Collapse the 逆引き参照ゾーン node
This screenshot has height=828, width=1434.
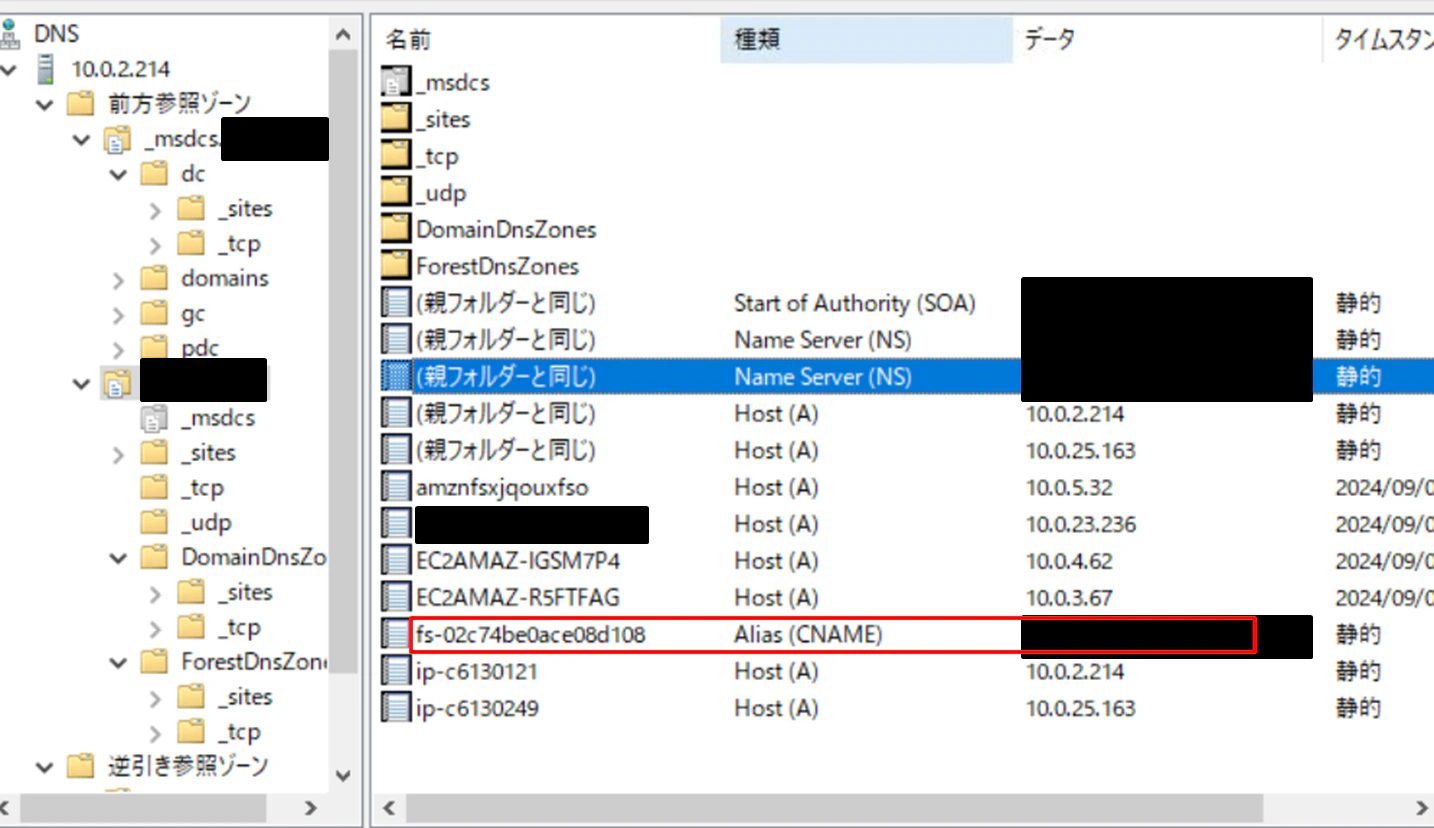[45, 767]
